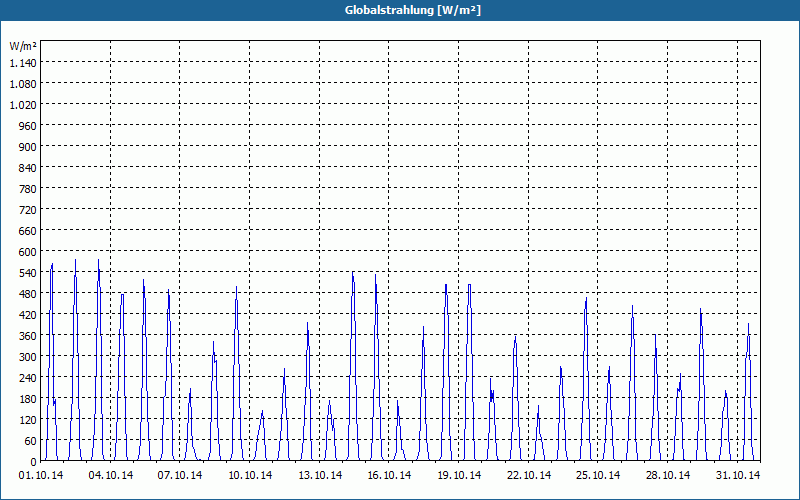Viewport: 800px width, 500px height.
Task: Click the 1.140 y-axis value
Action: 23,63
